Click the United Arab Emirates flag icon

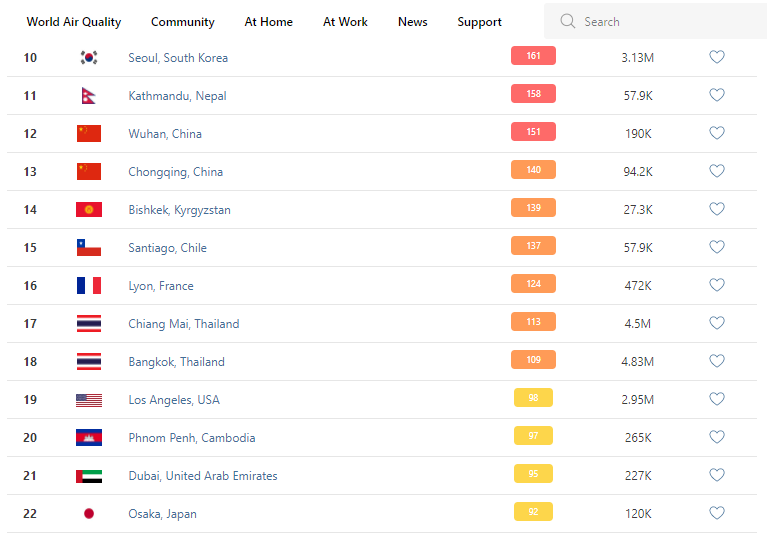(89, 476)
